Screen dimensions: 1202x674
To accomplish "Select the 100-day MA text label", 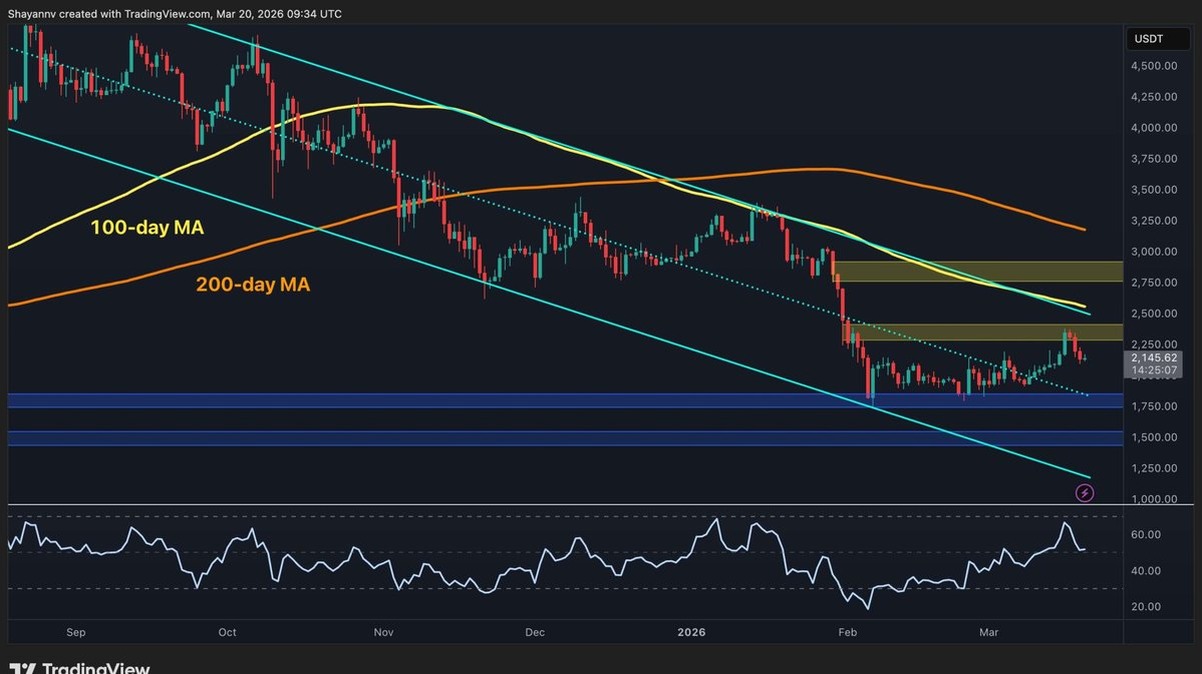I will click(x=147, y=228).
